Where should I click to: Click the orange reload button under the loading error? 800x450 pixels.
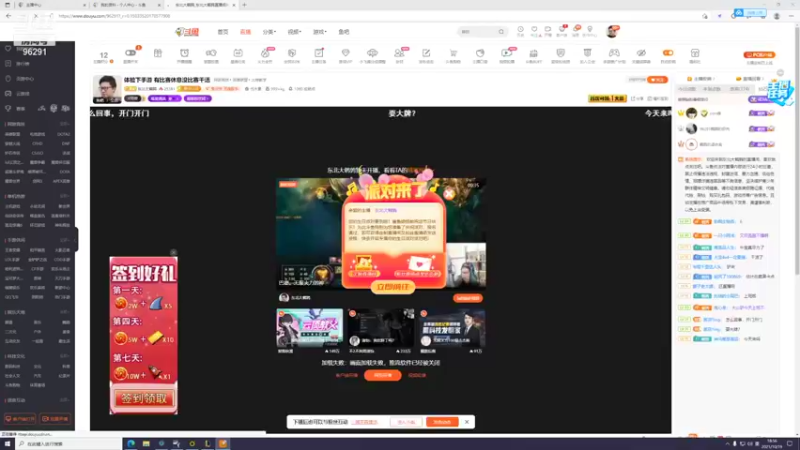click(x=383, y=376)
